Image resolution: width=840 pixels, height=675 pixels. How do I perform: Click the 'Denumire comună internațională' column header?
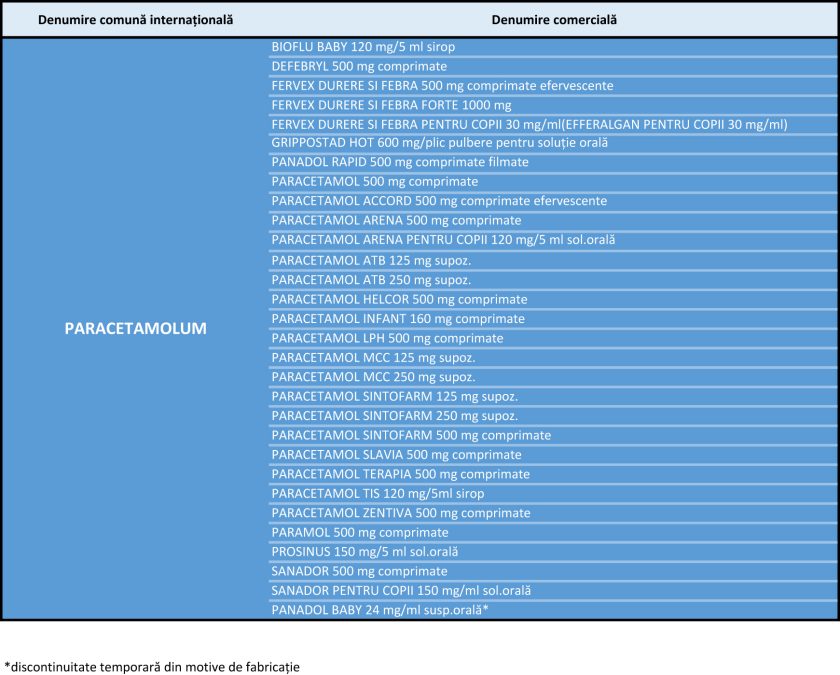[x=136, y=20]
